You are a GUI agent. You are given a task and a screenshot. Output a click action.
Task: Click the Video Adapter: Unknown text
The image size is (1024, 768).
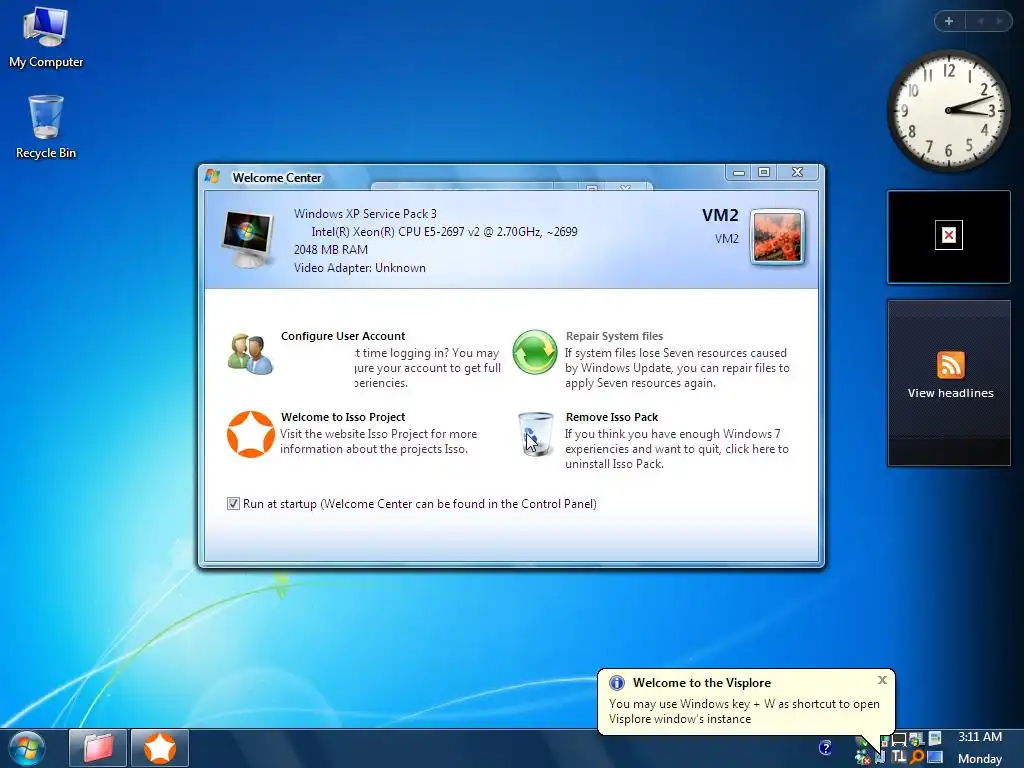[359, 268]
